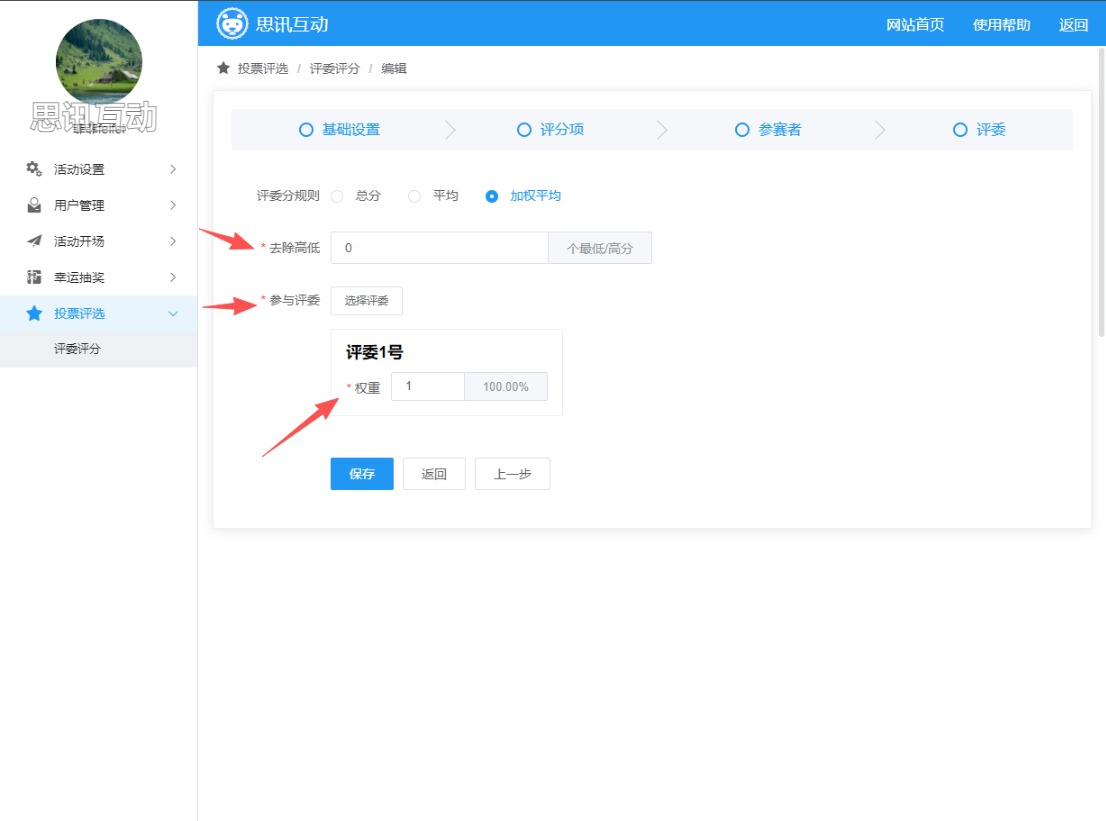Click the profile avatar landscape picture
This screenshot has height=821, width=1106.
[x=98, y=62]
